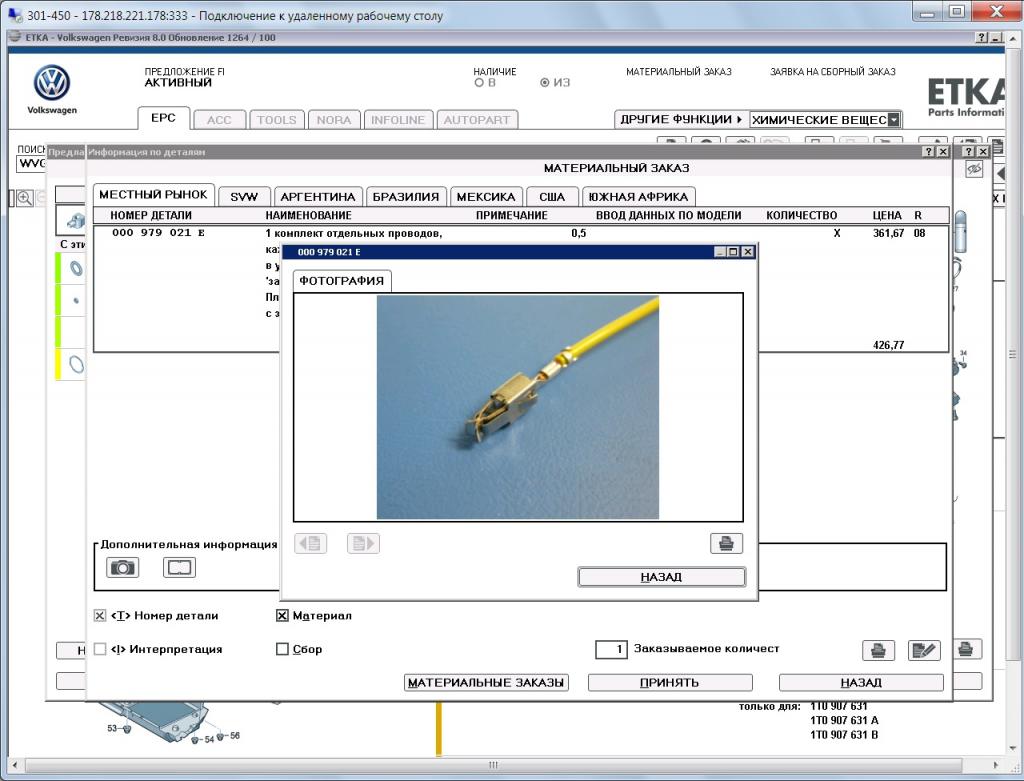Image resolution: width=1024 pixels, height=781 pixels.
Task: Open the ACC tab
Action: pyautogui.click(x=219, y=120)
